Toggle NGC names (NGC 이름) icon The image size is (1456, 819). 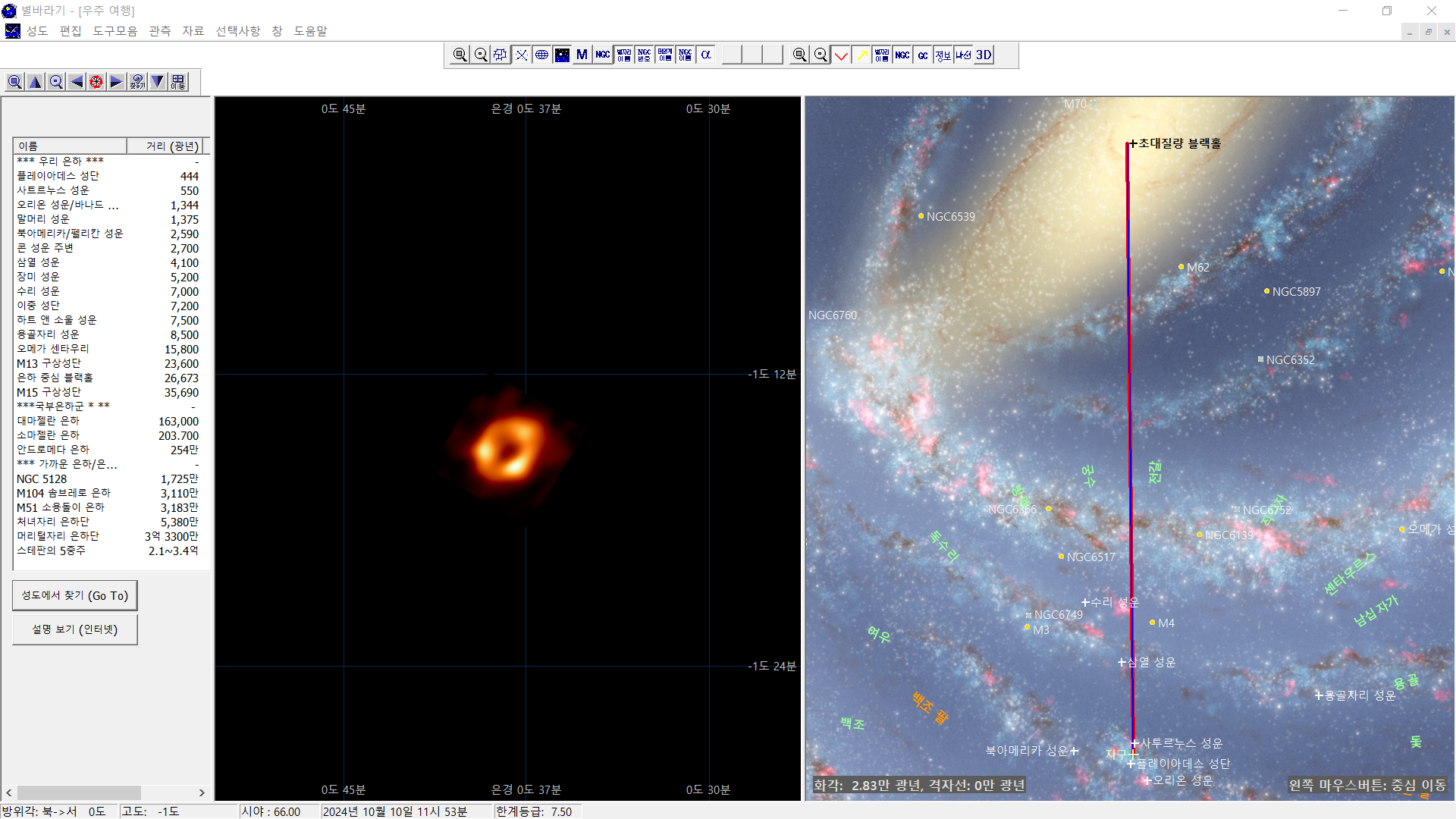(686, 55)
